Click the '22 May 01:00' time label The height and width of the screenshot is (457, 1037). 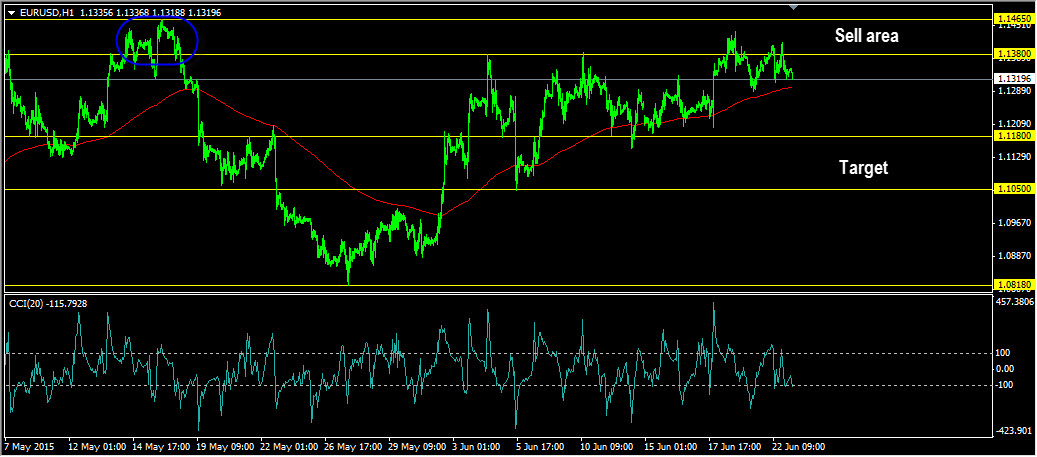click(x=290, y=446)
